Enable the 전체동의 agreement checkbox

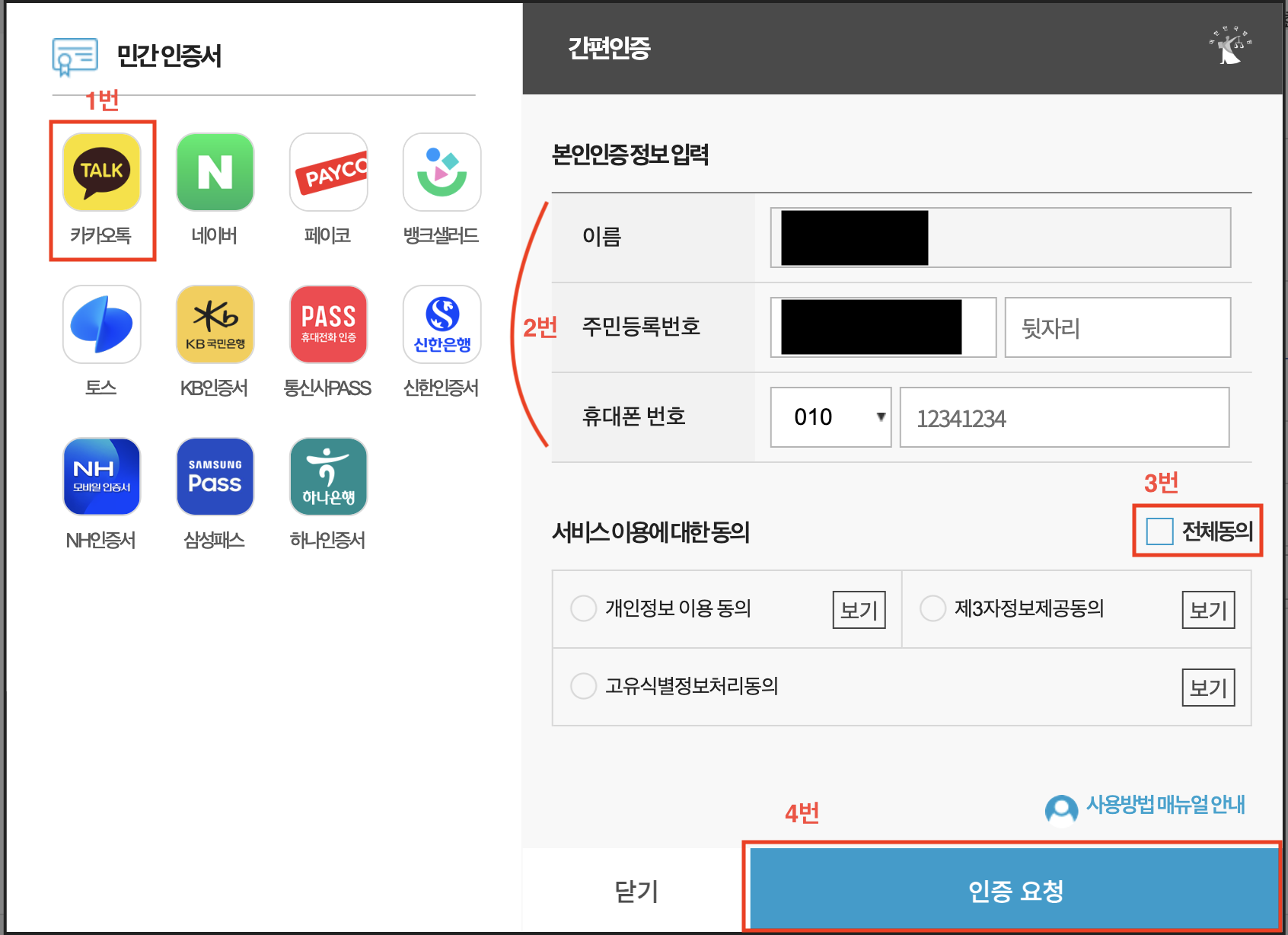[1160, 532]
